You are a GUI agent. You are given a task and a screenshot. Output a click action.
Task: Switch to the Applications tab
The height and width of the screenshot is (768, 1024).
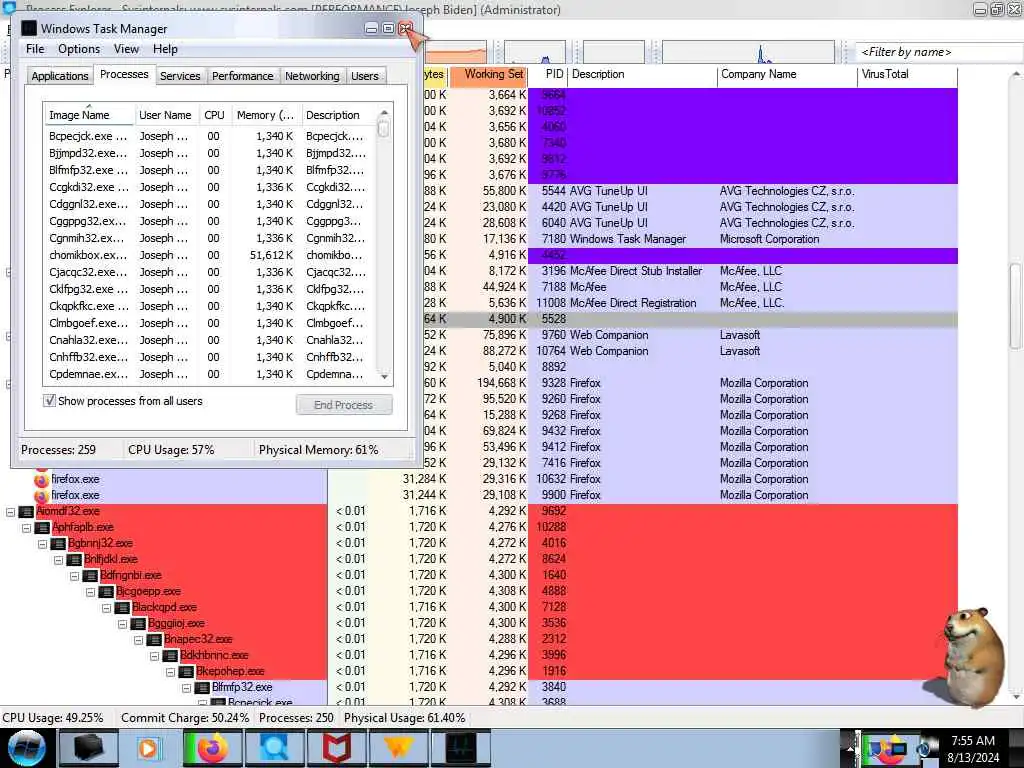click(x=59, y=76)
